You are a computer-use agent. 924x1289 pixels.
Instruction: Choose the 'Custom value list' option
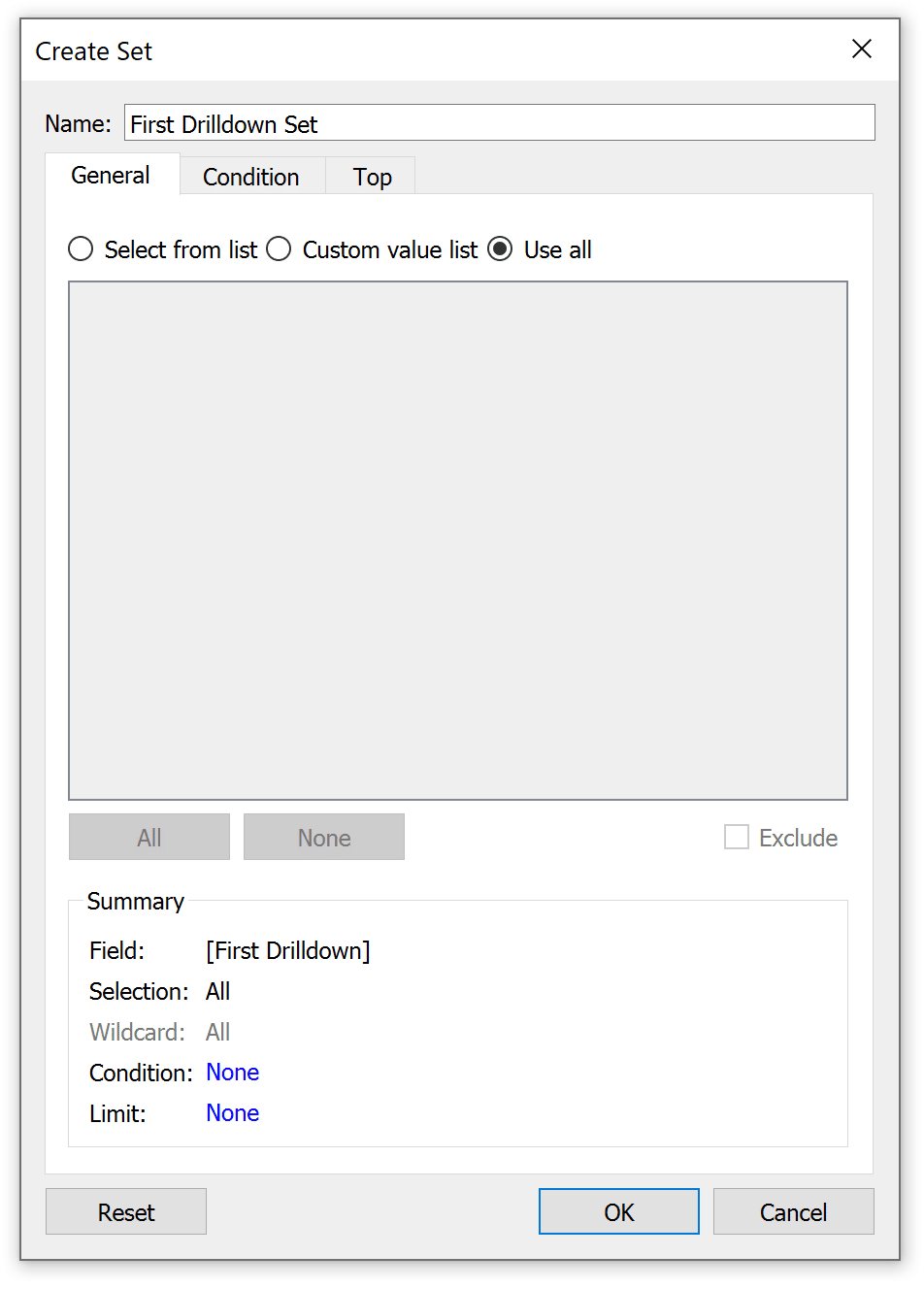coord(279,249)
